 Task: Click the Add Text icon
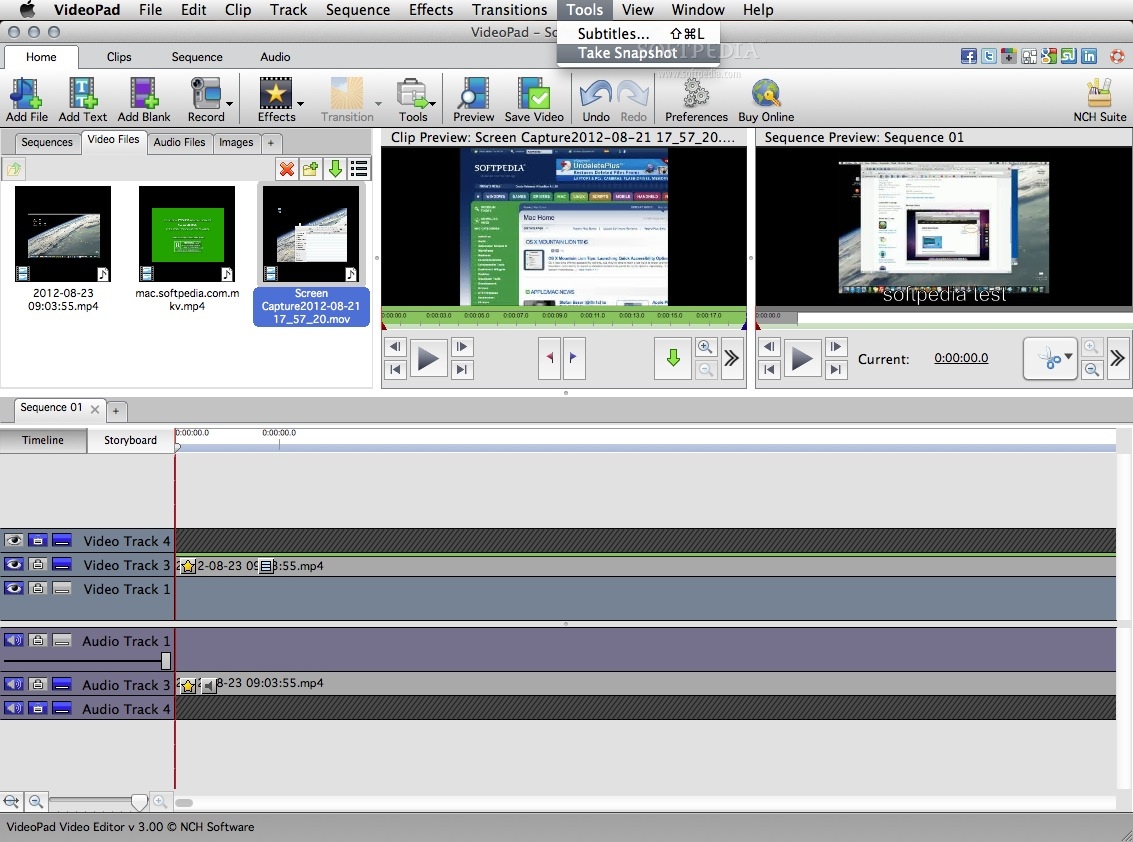pyautogui.click(x=82, y=99)
